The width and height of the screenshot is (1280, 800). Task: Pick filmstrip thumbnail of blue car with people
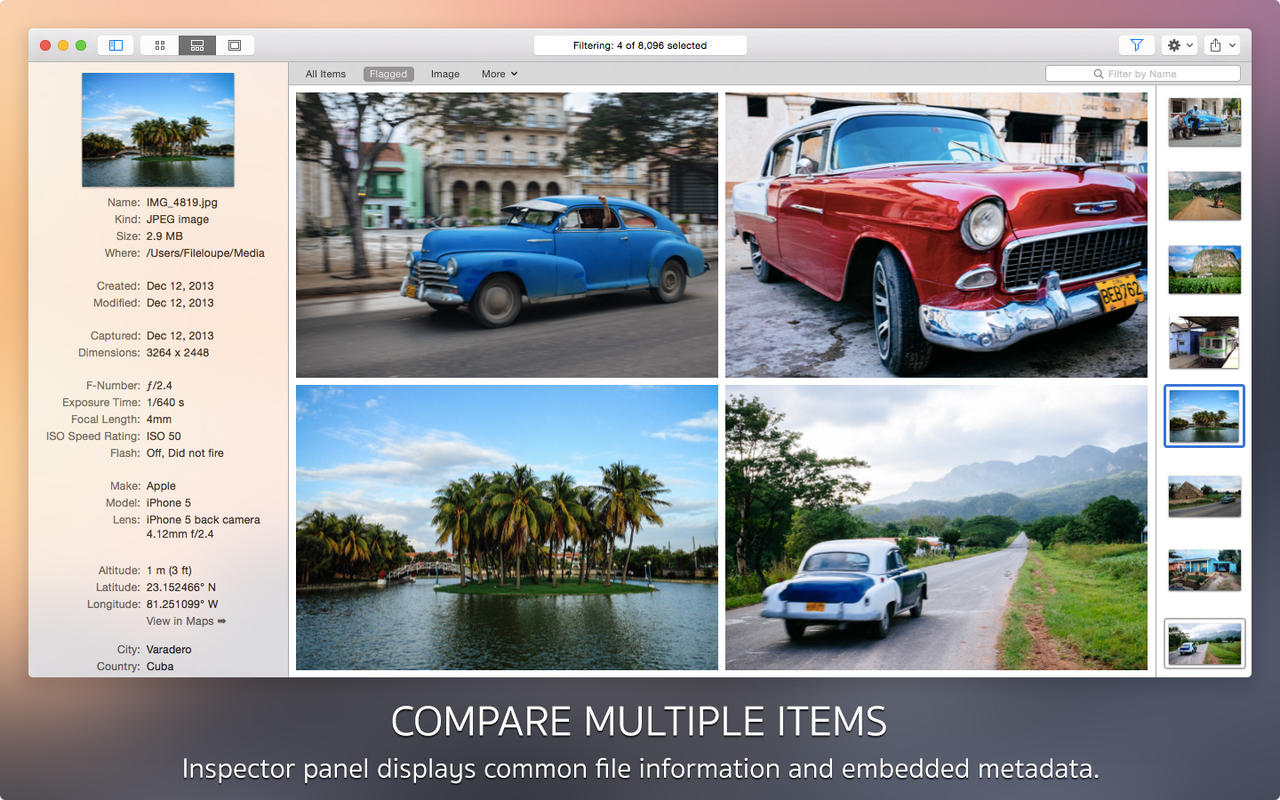1205,122
